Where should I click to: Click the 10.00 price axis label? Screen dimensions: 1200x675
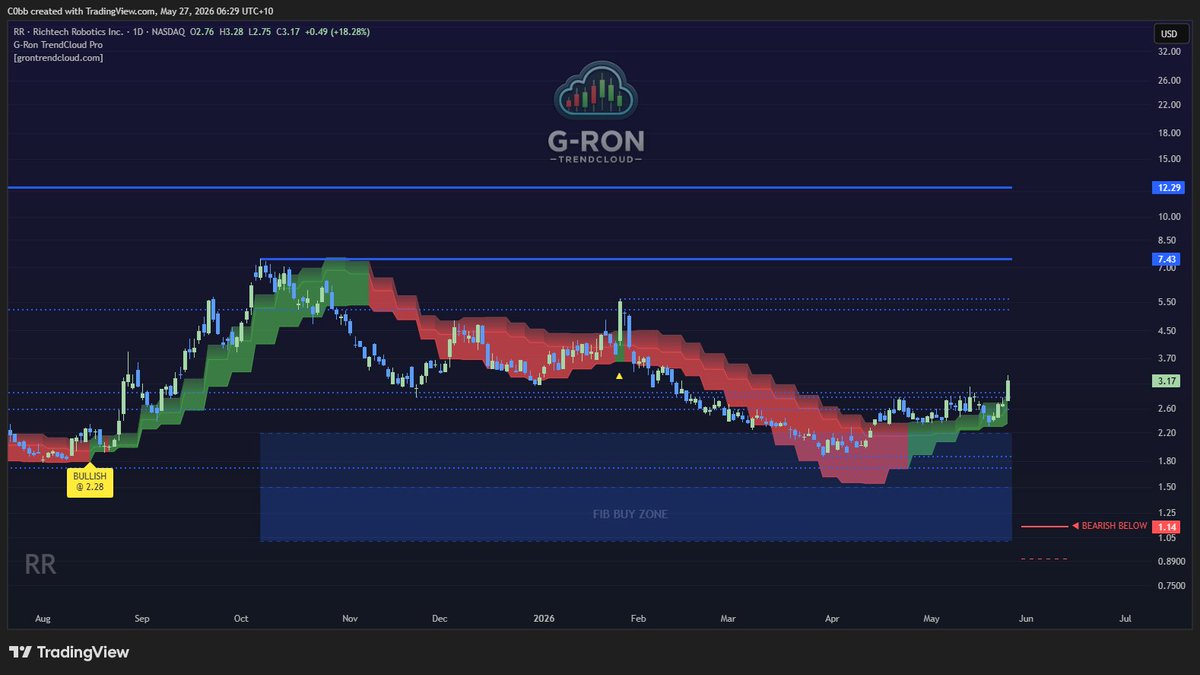coord(1169,216)
